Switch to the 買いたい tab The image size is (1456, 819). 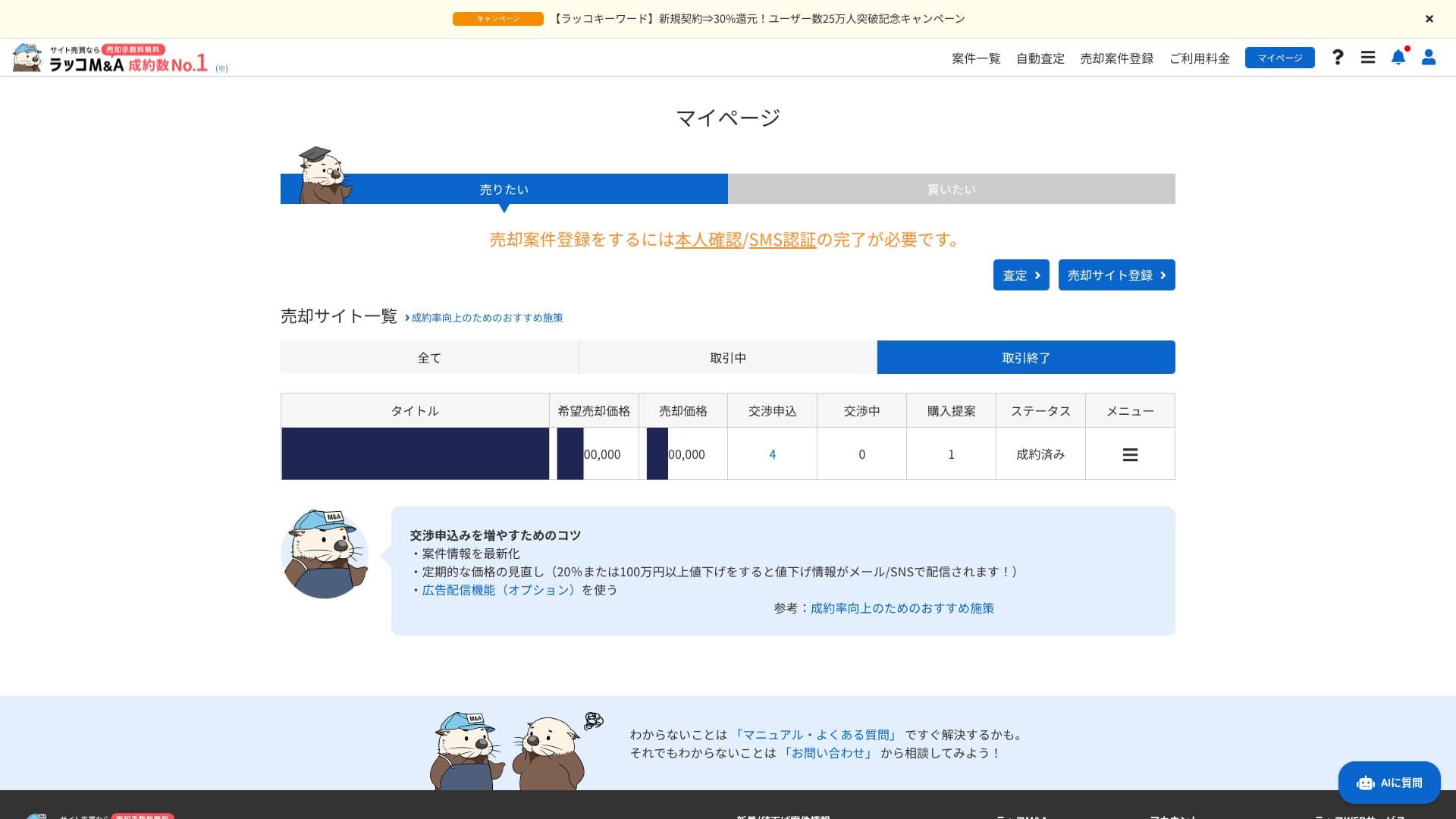(951, 190)
